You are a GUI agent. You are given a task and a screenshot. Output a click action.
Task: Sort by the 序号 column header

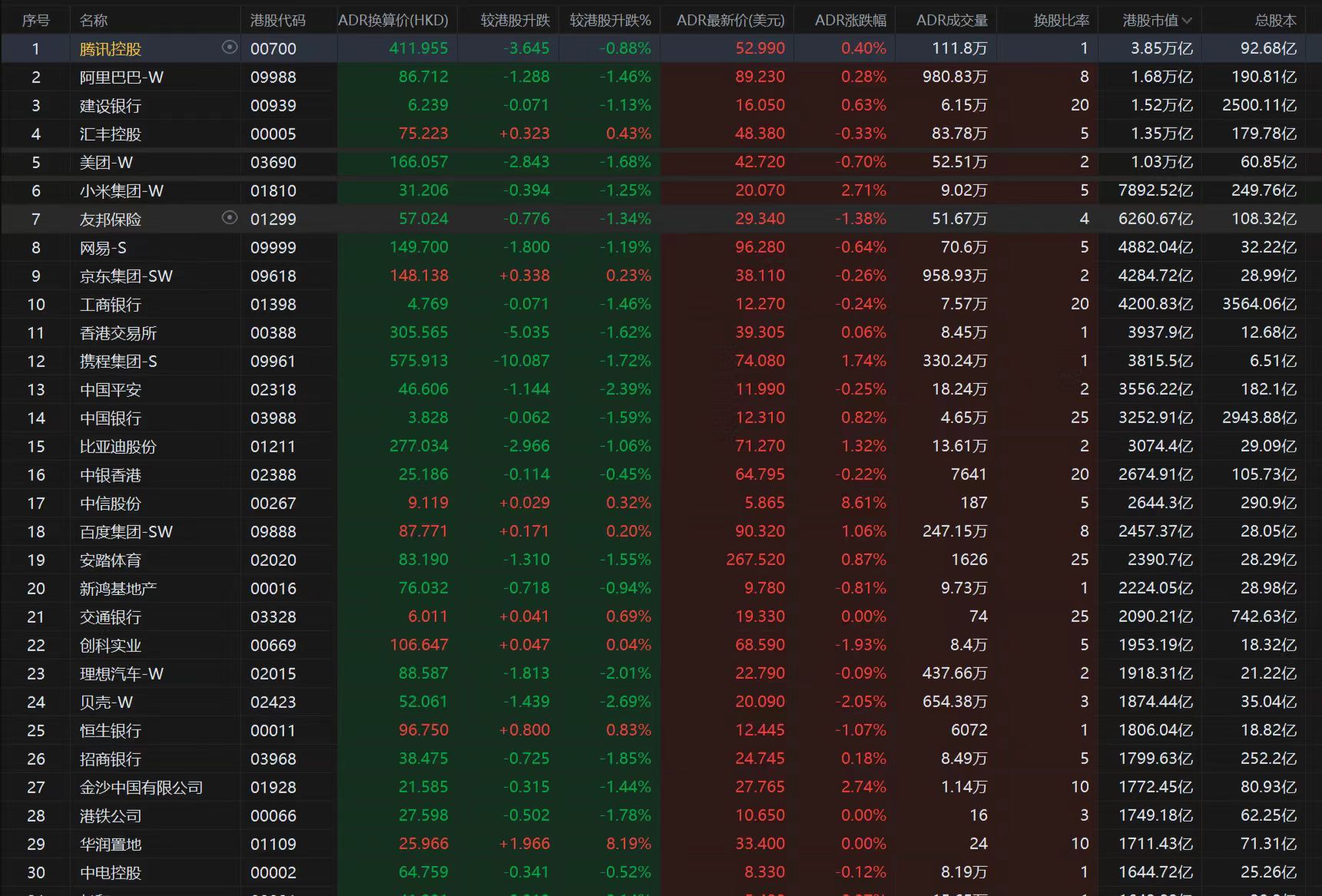pyautogui.click(x=36, y=21)
